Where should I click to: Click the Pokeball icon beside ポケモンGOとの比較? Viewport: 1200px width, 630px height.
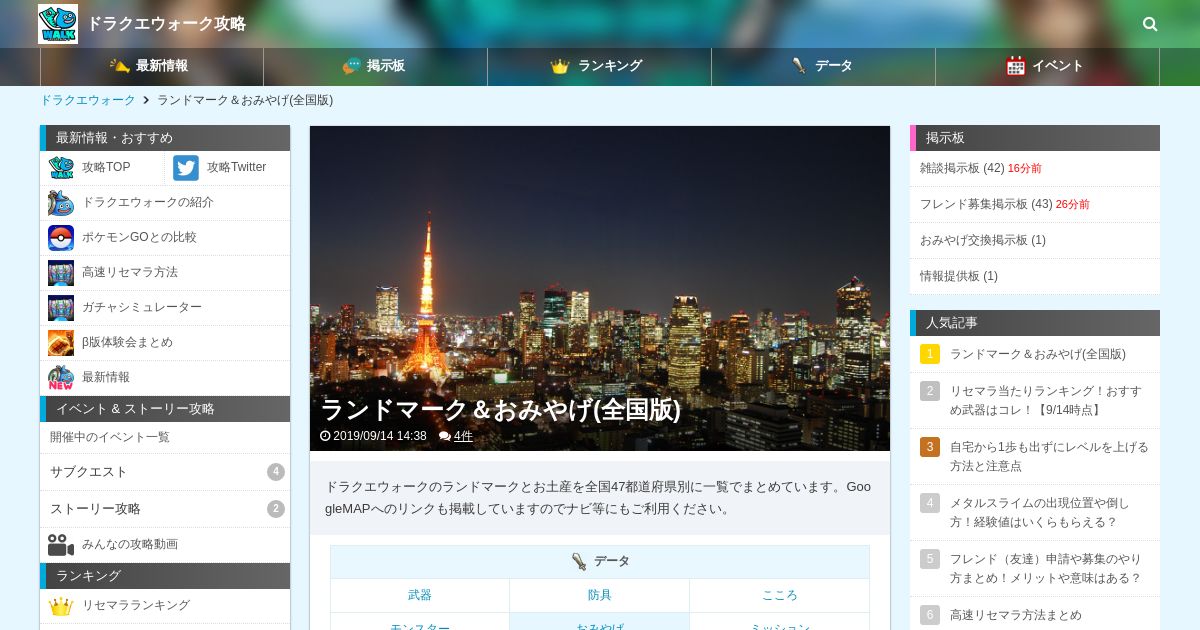click(61, 238)
